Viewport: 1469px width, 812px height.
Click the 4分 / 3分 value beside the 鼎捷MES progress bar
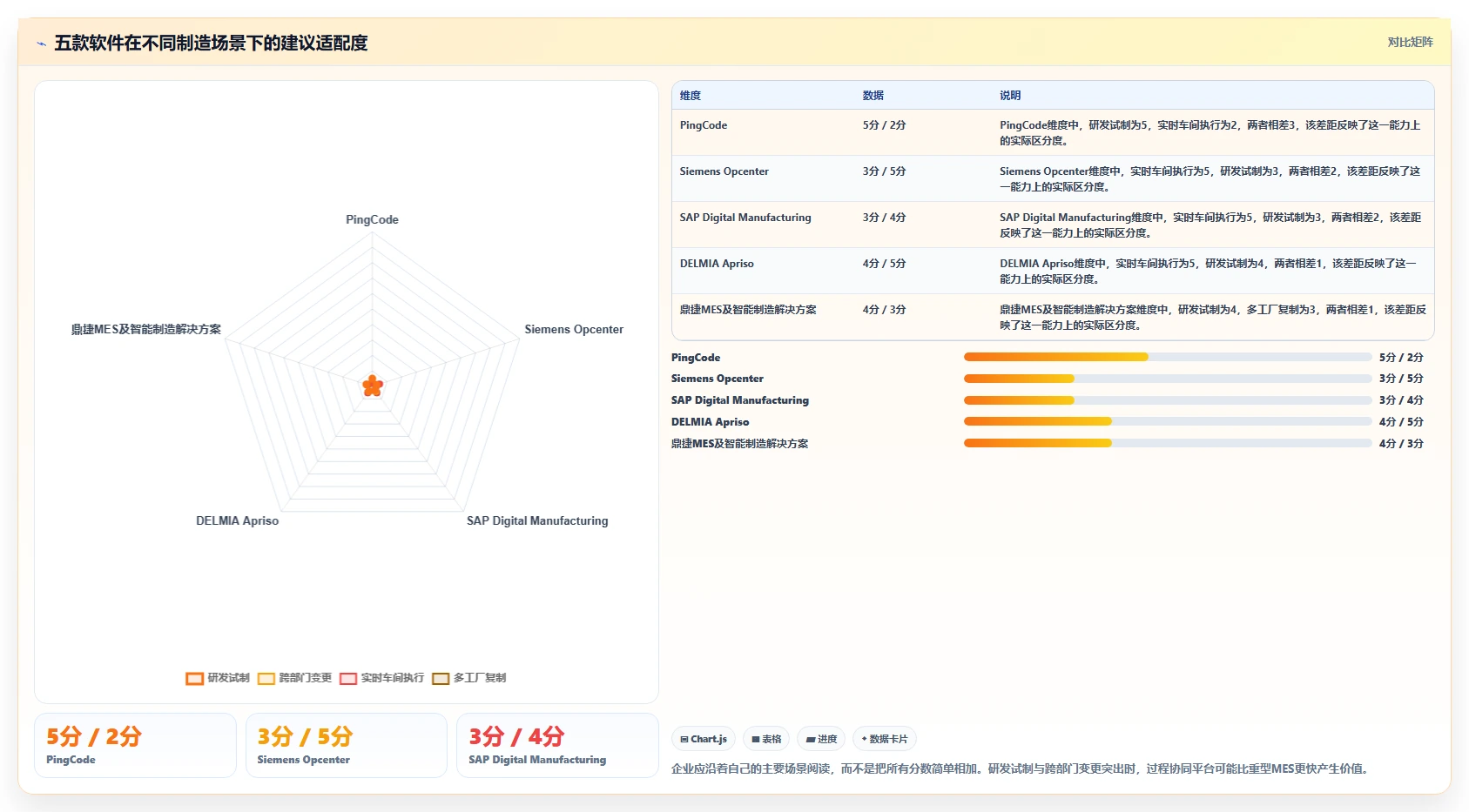pyautogui.click(x=1401, y=444)
